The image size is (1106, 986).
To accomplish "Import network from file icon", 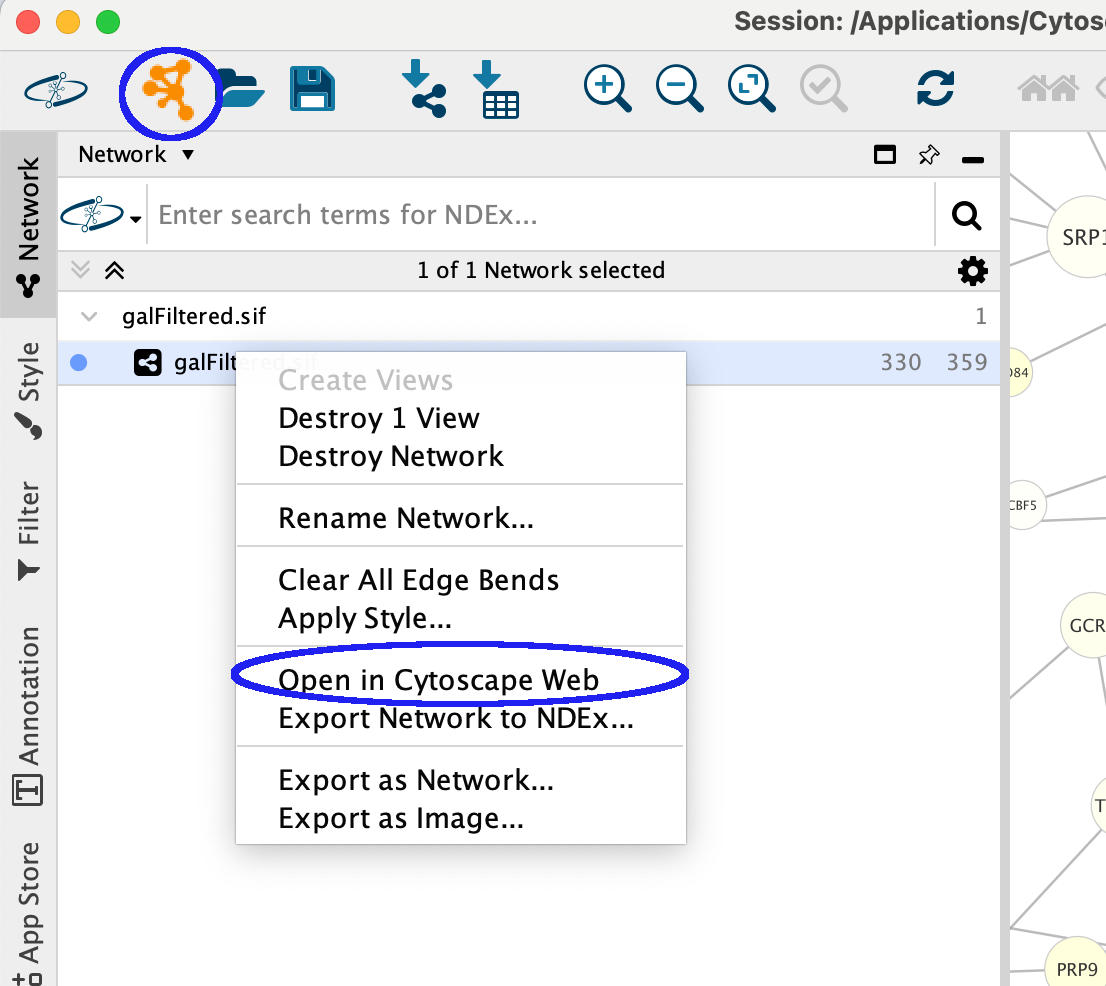I will 423,90.
